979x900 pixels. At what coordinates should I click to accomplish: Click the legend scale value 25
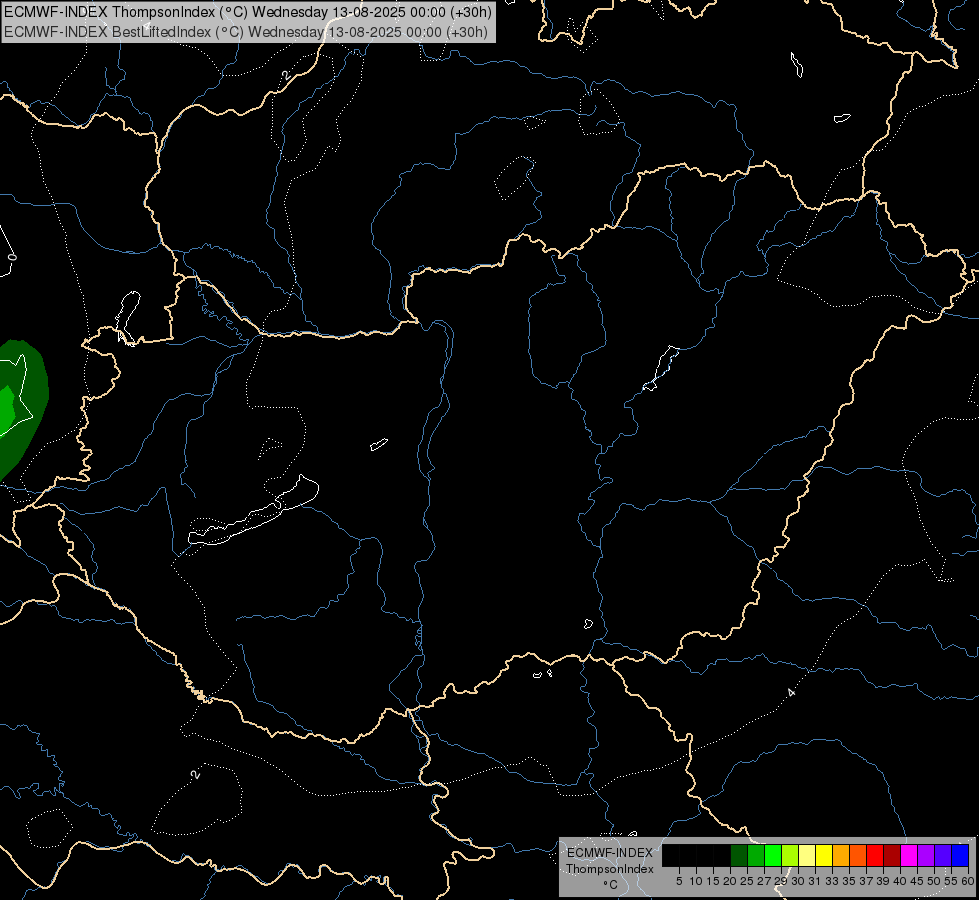pyautogui.click(x=747, y=881)
